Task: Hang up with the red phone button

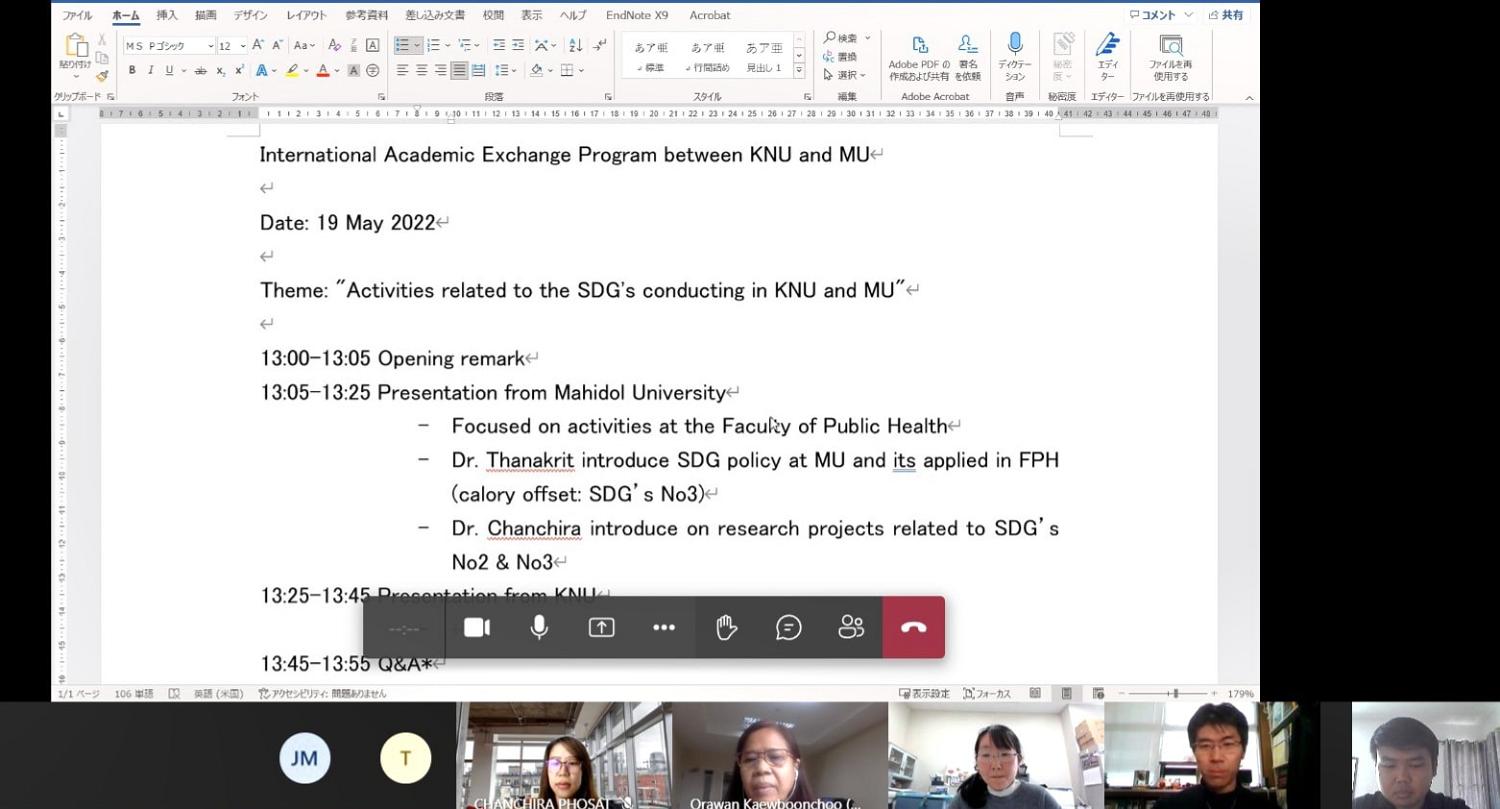Action: pyautogui.click(x=913, y=628)
